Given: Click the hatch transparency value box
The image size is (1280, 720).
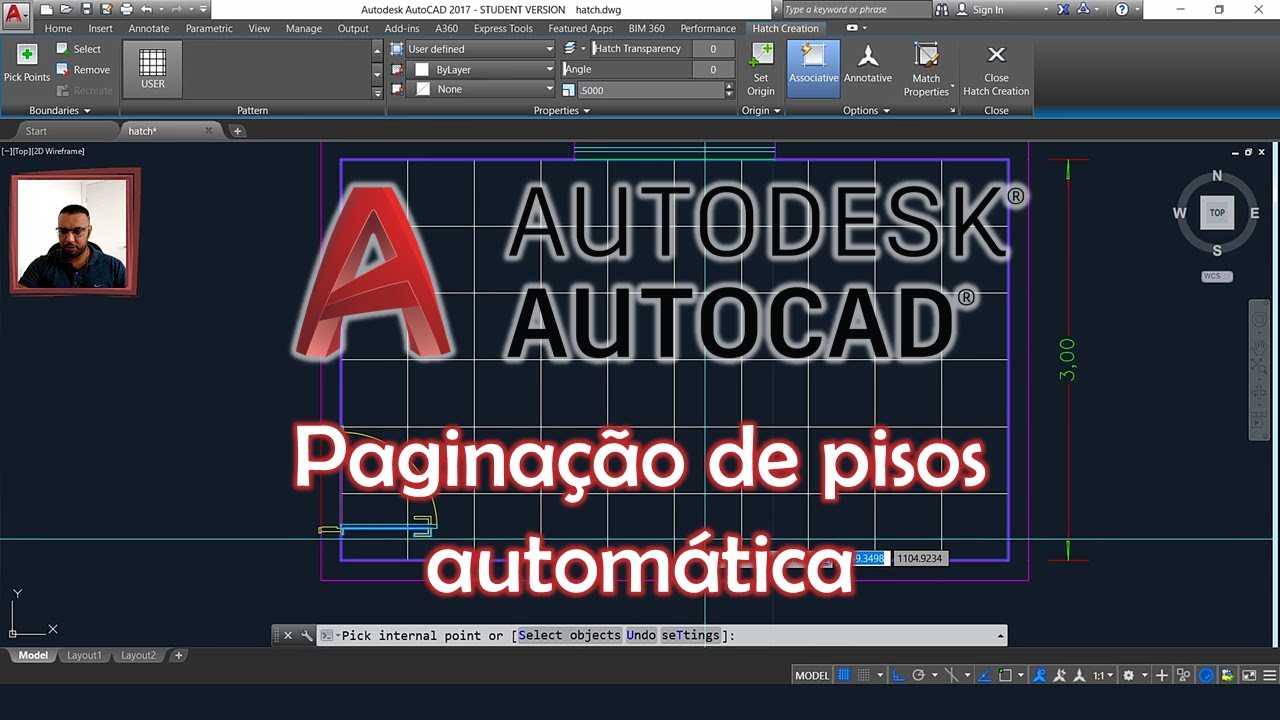Looking at the screenshot, I should point(713,49).
